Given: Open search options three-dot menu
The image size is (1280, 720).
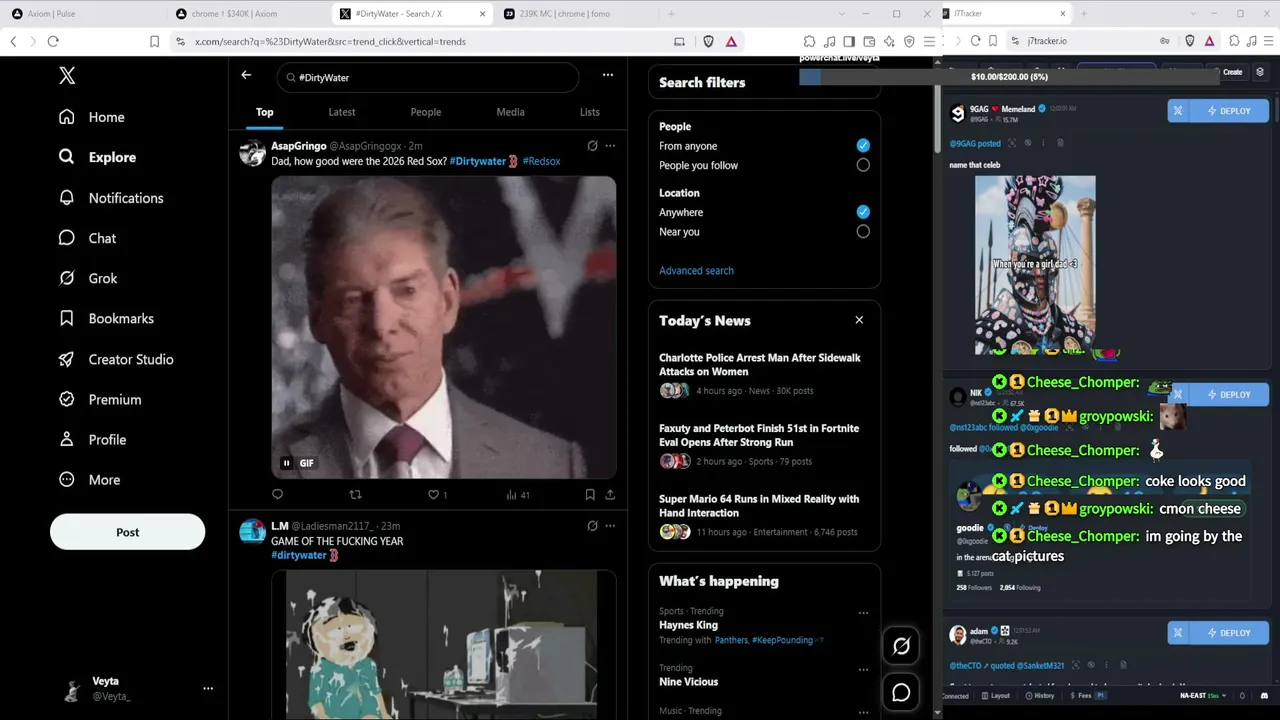Looking at the screenshot, I should click(607, 75).
